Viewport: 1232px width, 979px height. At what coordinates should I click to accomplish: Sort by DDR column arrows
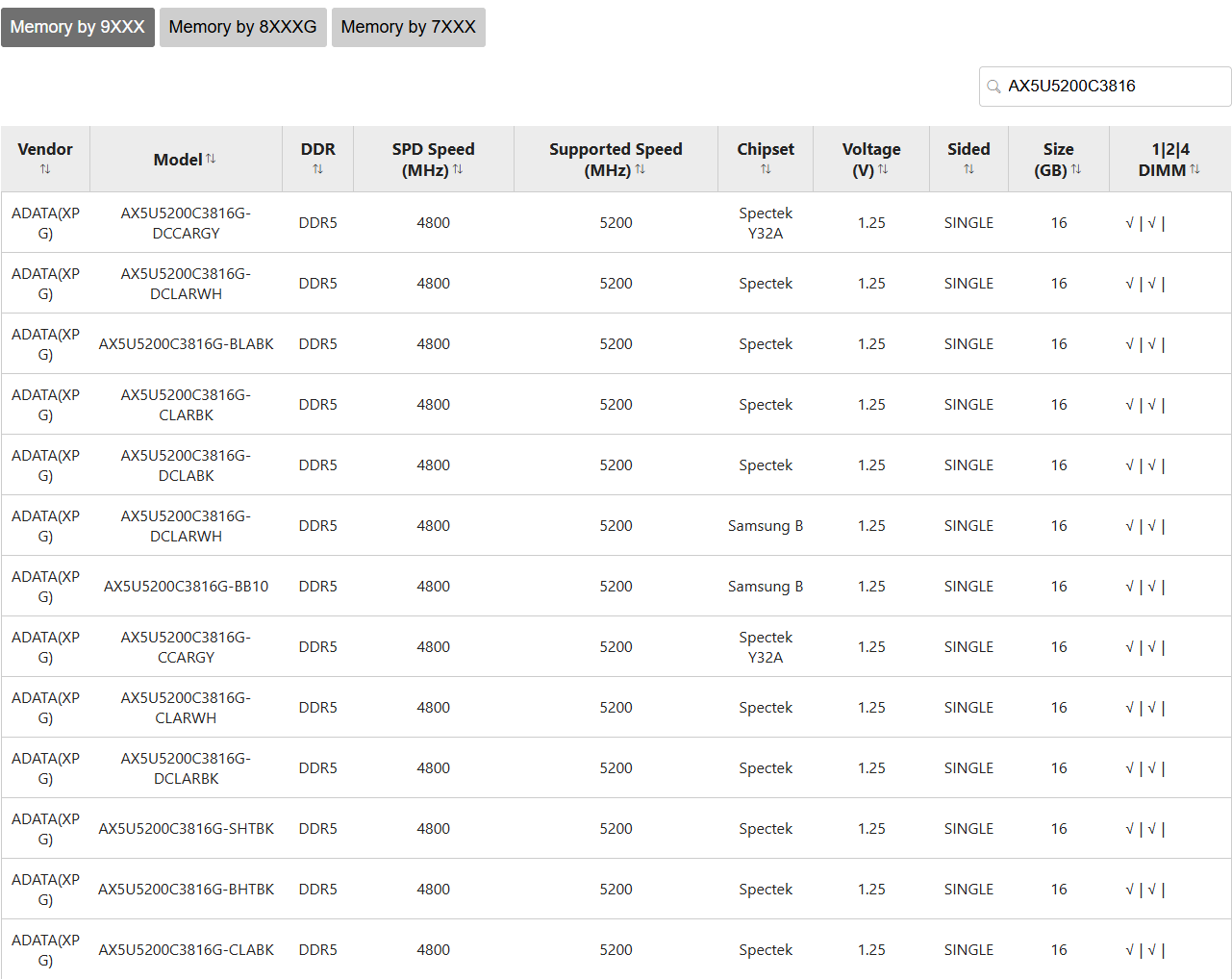(318, 169)
